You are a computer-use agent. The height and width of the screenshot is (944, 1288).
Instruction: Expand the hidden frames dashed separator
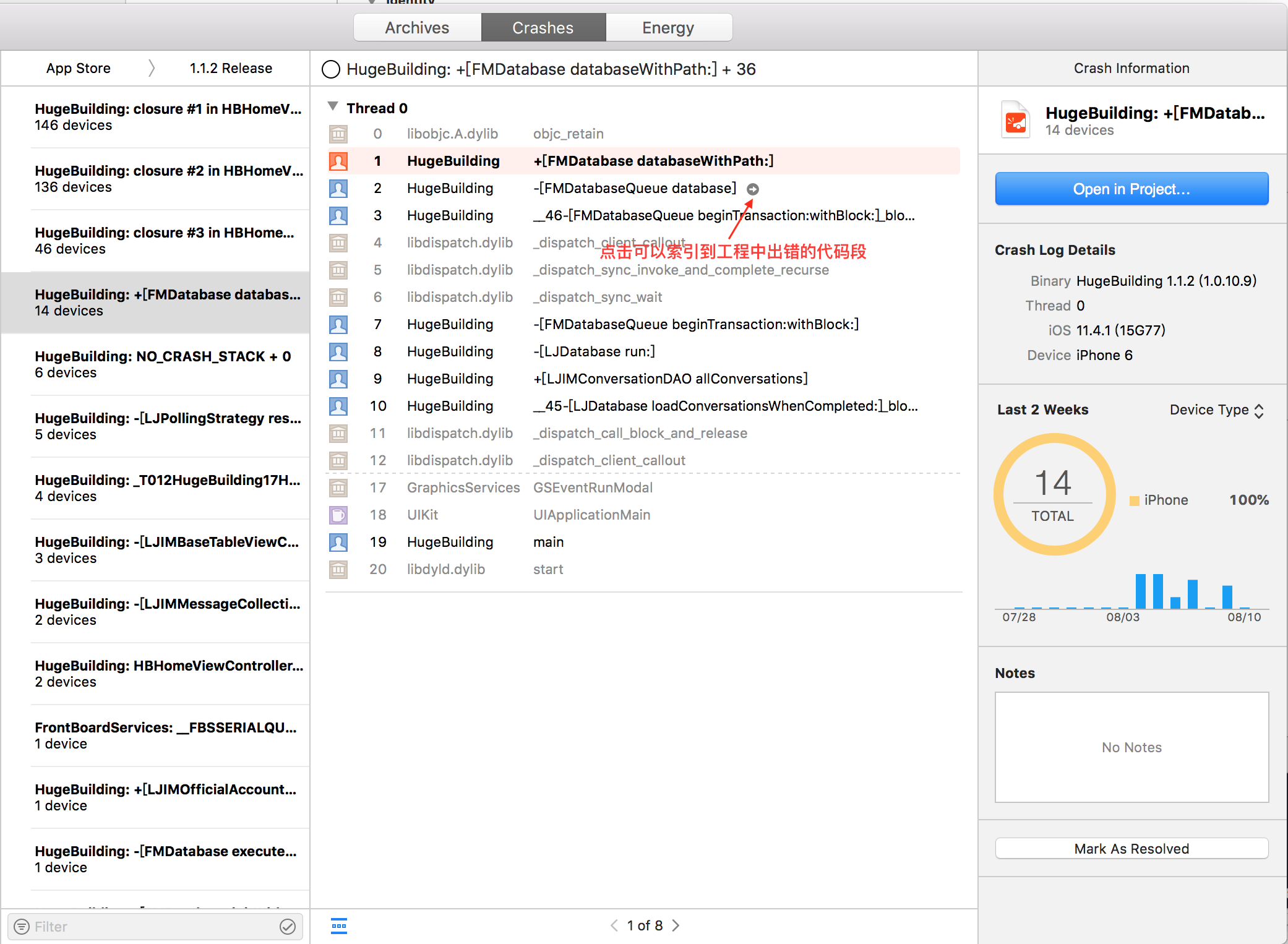643,474
